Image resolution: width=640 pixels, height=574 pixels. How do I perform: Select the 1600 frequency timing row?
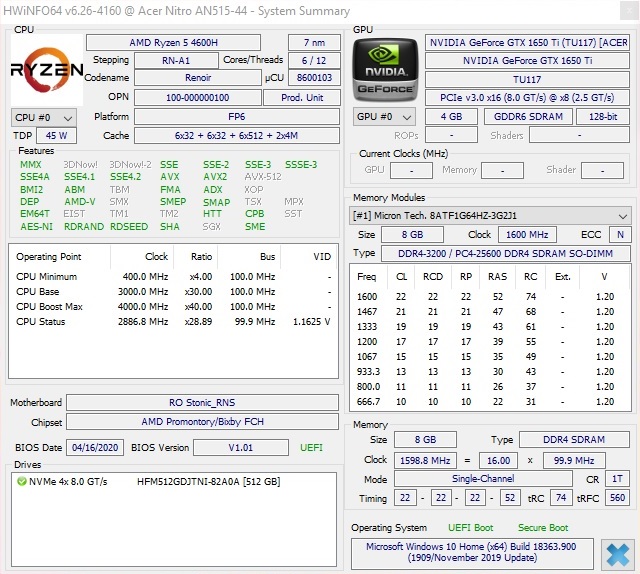click(490, 297)
